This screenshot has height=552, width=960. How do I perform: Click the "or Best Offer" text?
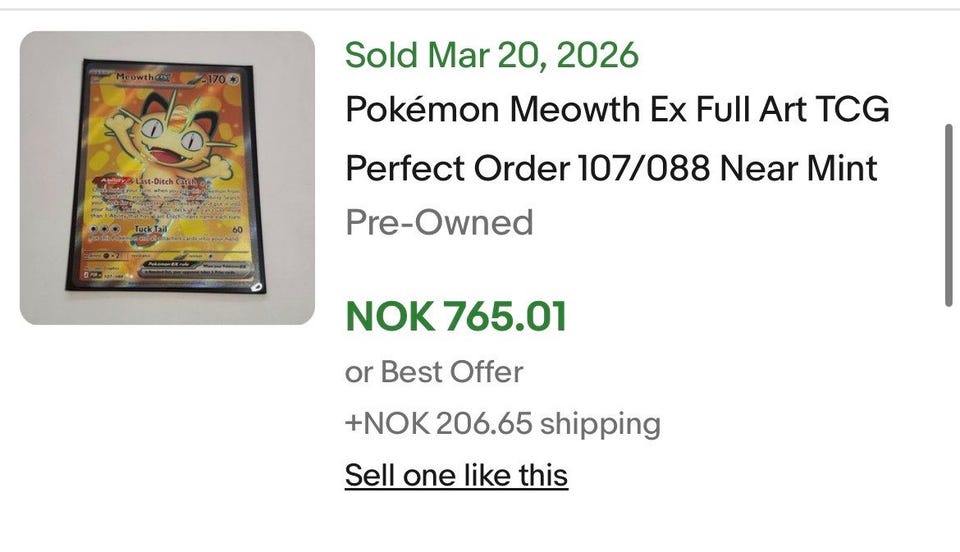[434, 372]
